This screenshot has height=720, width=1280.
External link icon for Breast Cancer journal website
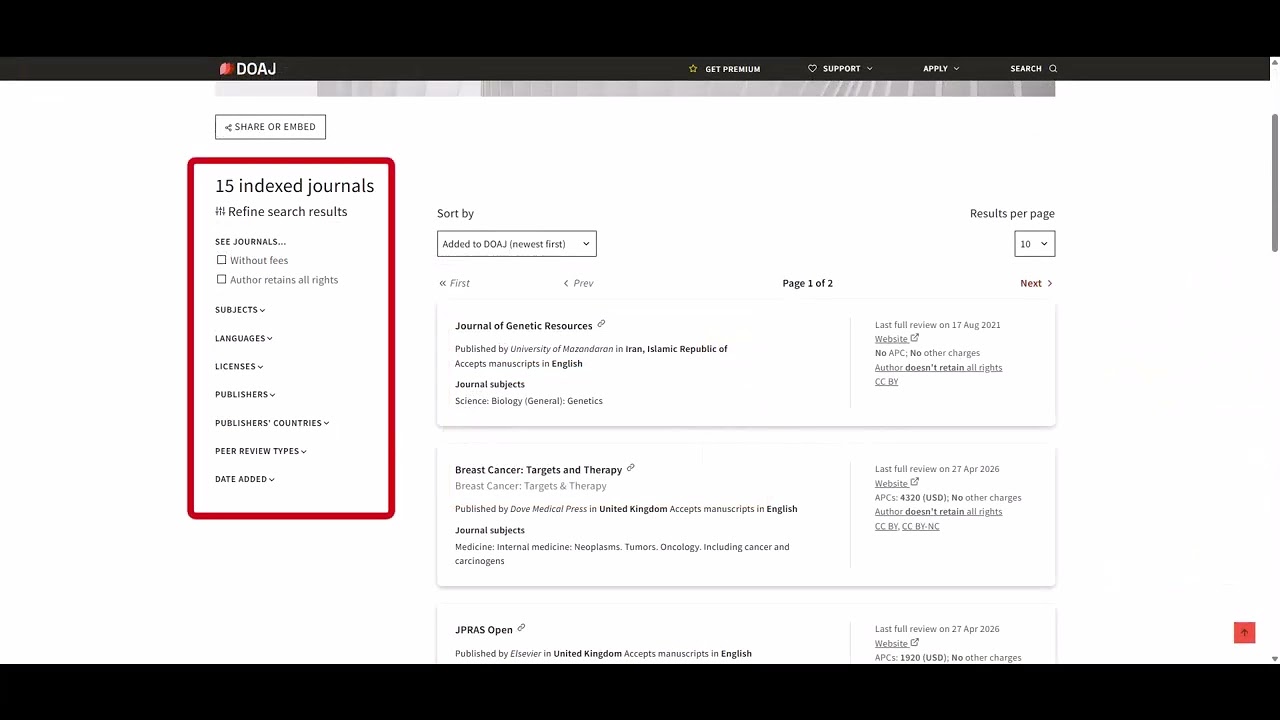pos(915,482)
